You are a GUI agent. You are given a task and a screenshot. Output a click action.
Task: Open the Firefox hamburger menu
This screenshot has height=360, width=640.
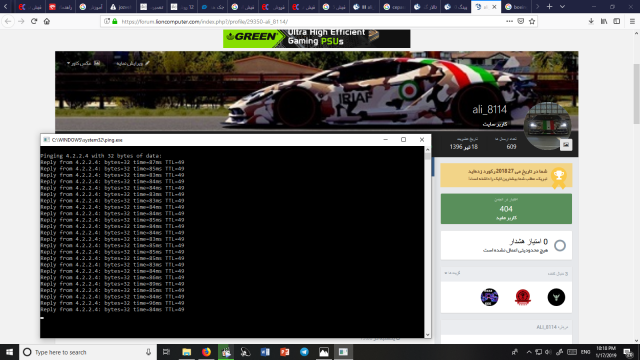(632, 21)
